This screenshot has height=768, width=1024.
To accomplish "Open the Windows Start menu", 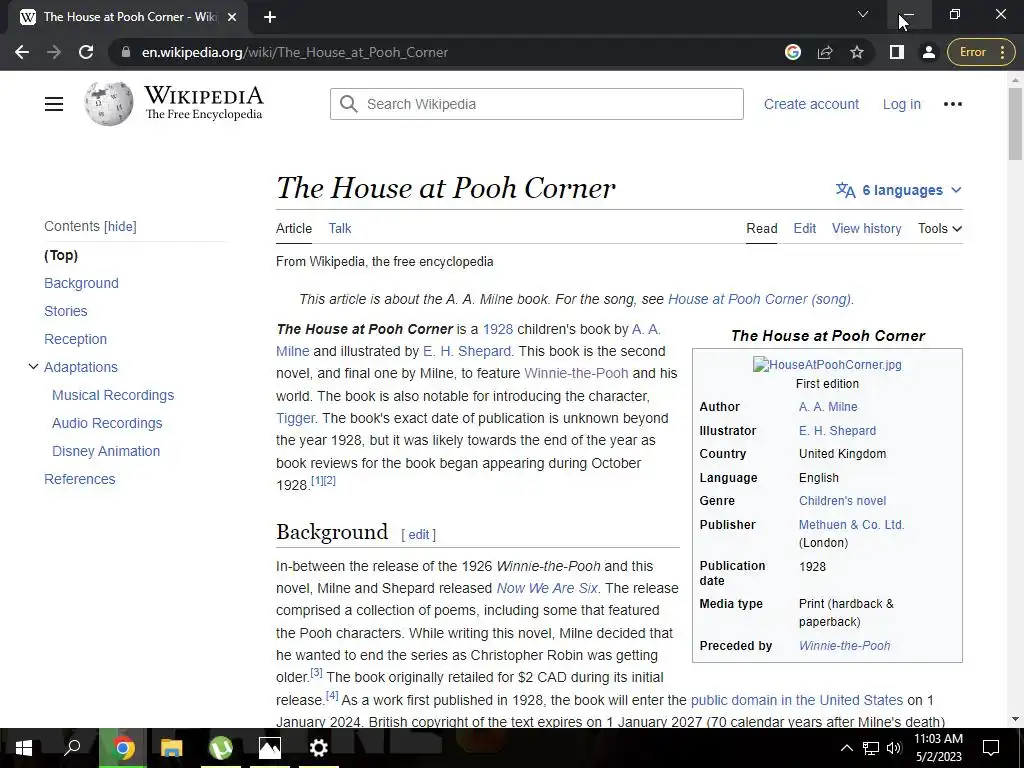I will pos(24,748).
